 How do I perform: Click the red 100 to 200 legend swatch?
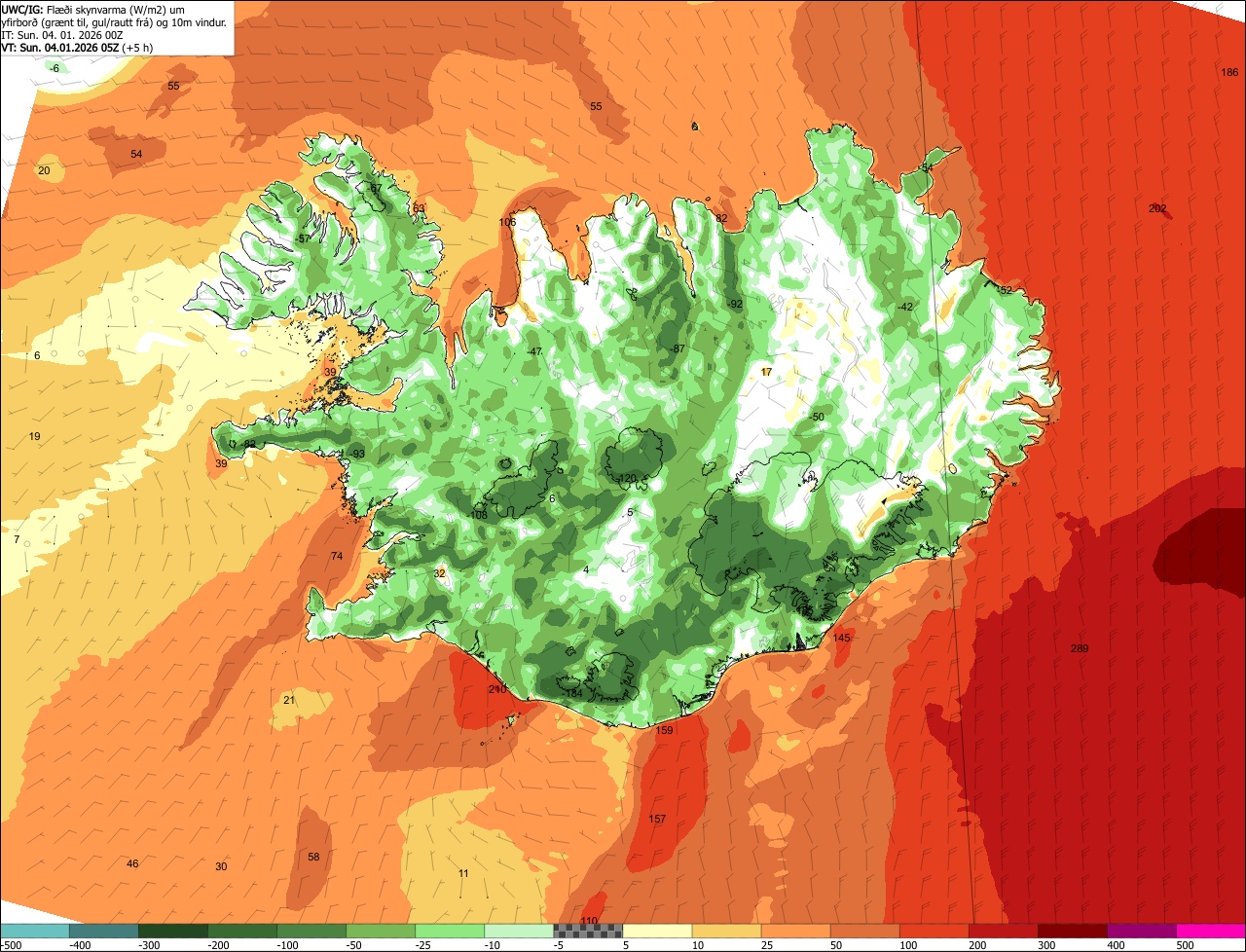pos(934,931)
